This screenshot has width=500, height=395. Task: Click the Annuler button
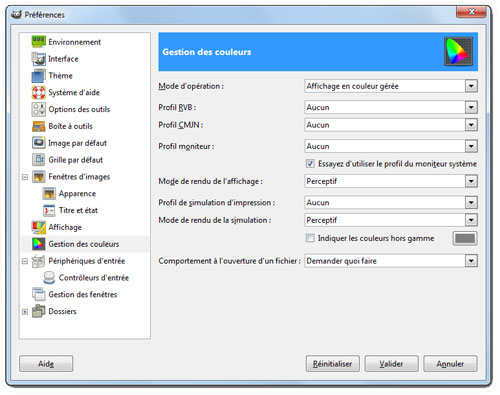pos(450,364)
